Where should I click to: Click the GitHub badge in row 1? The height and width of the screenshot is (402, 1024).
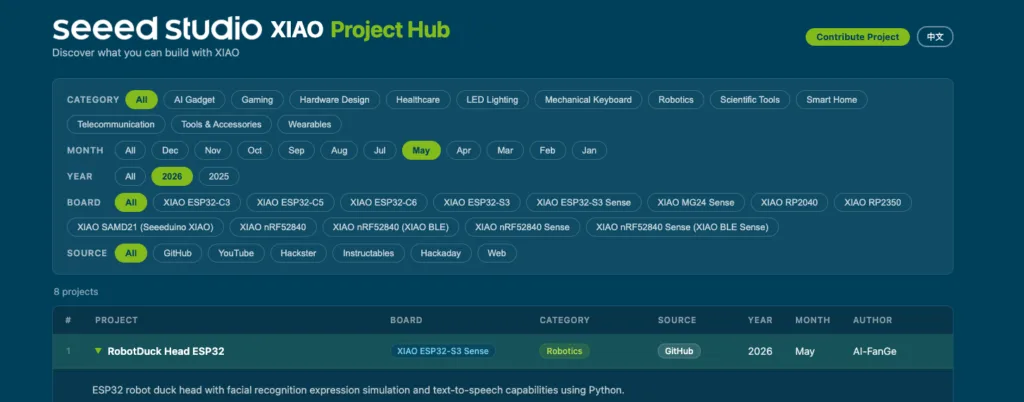(x=679, y=351)
